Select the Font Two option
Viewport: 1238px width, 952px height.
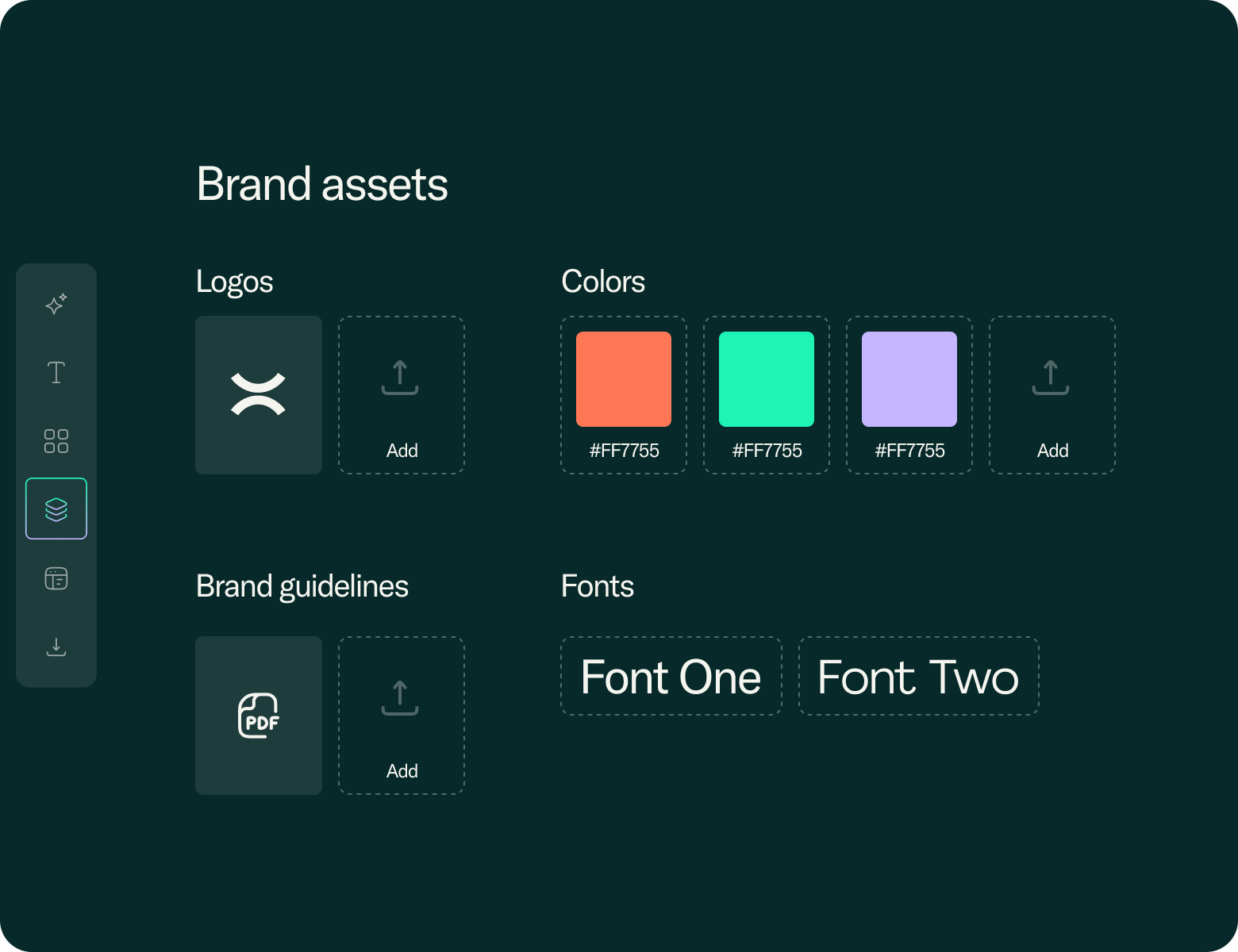[918, 677]
